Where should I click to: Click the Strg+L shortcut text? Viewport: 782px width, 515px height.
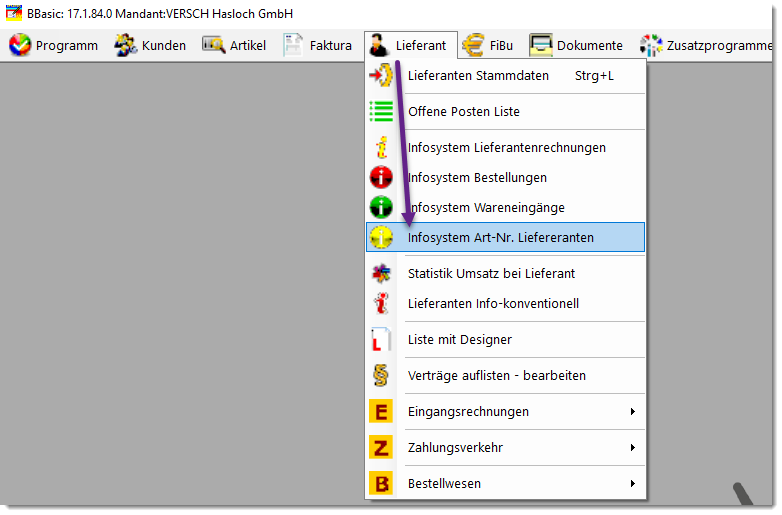594,76
